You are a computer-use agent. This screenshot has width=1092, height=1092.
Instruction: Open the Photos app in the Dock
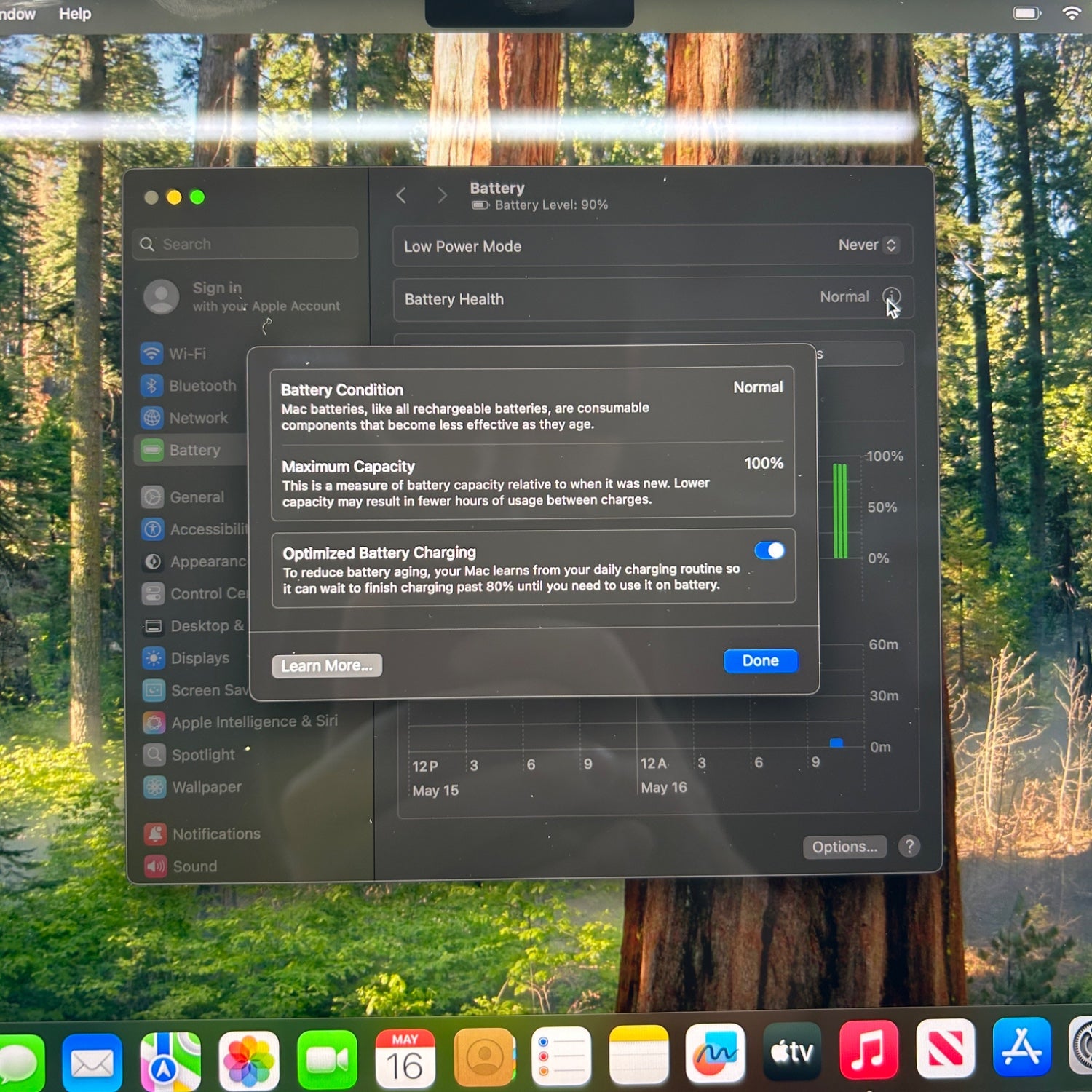249,1060
